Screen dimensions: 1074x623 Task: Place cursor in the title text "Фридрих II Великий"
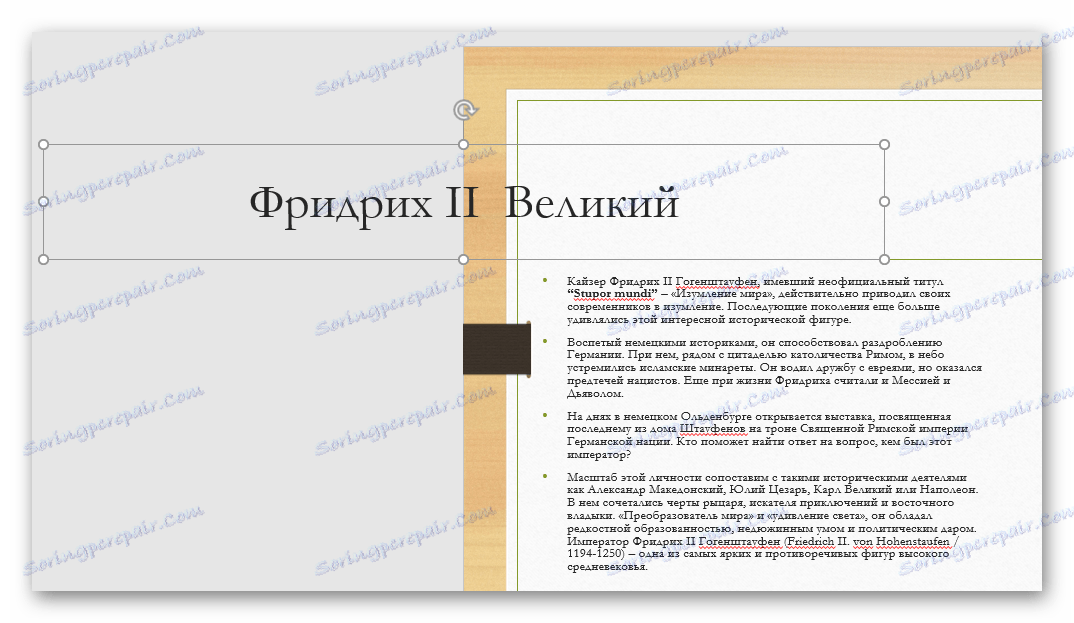coord(464,204)
